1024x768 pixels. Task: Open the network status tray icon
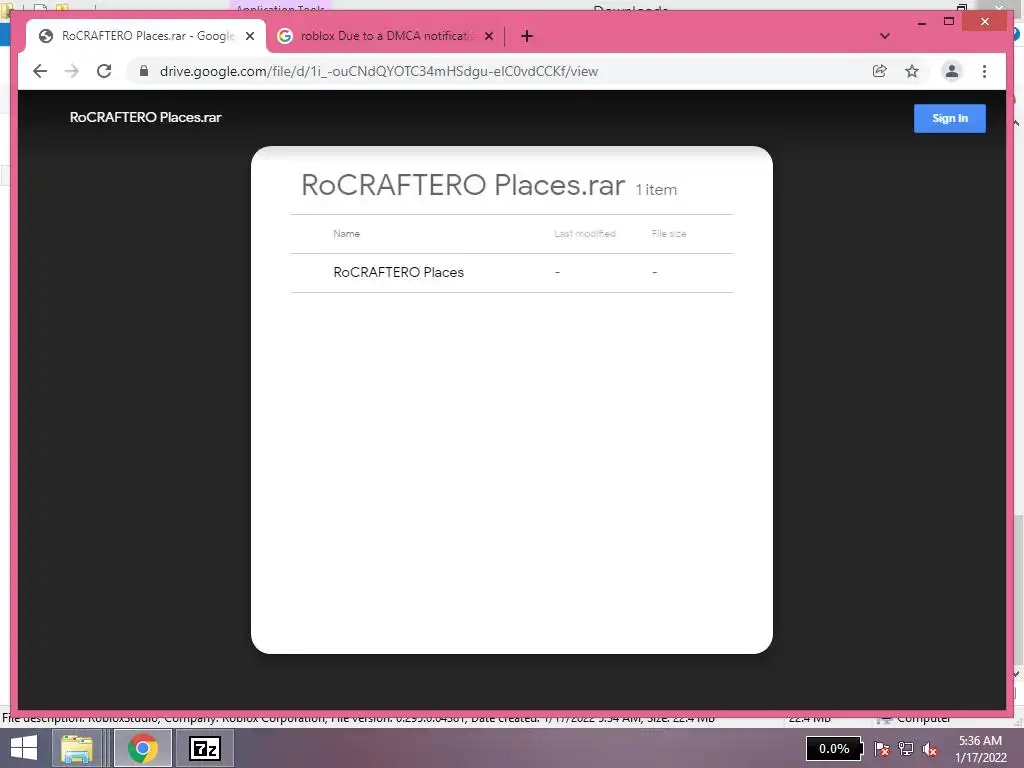906,749
